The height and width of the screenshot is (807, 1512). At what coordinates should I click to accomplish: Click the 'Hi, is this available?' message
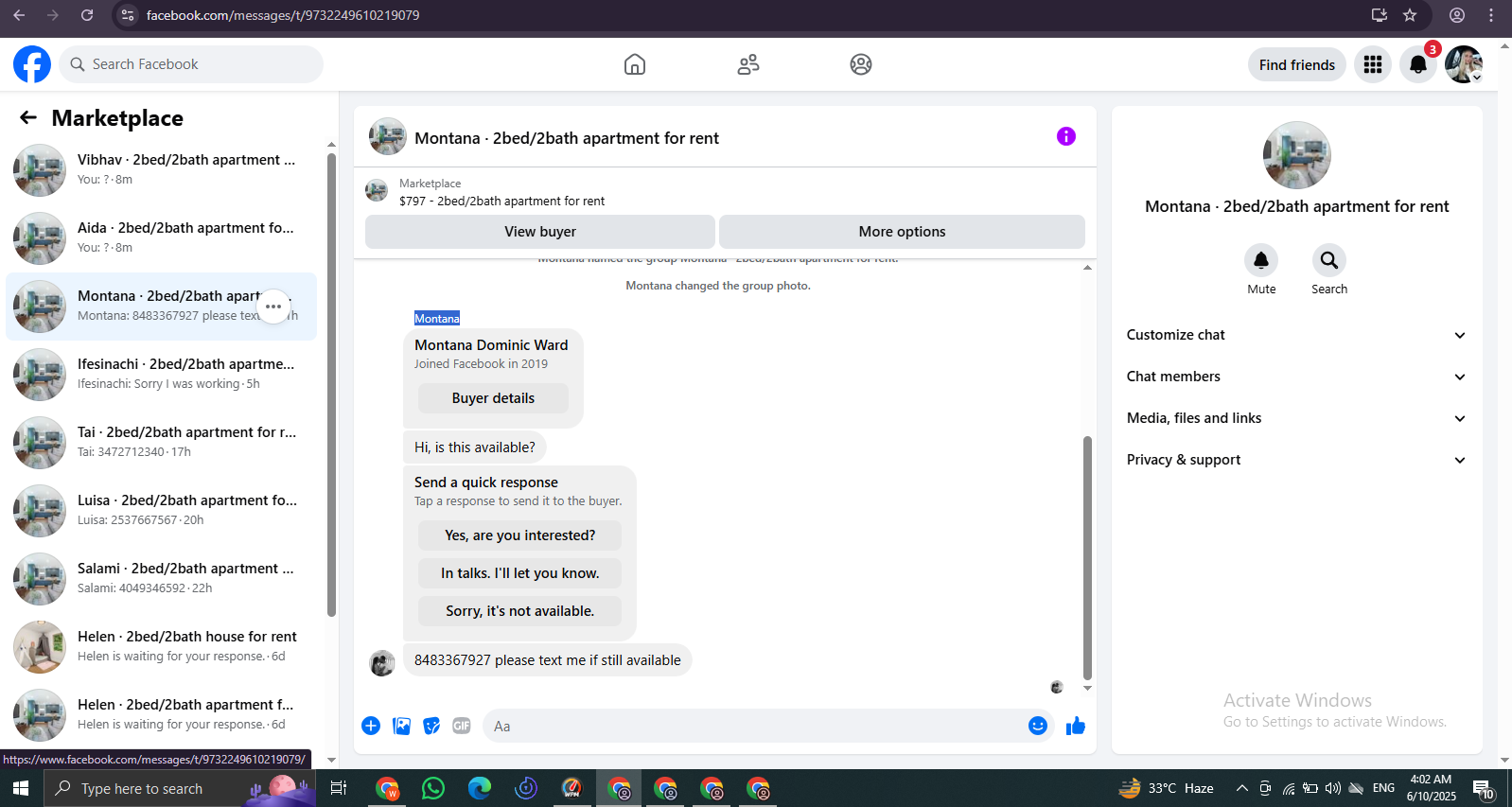[x=475, y=447]
